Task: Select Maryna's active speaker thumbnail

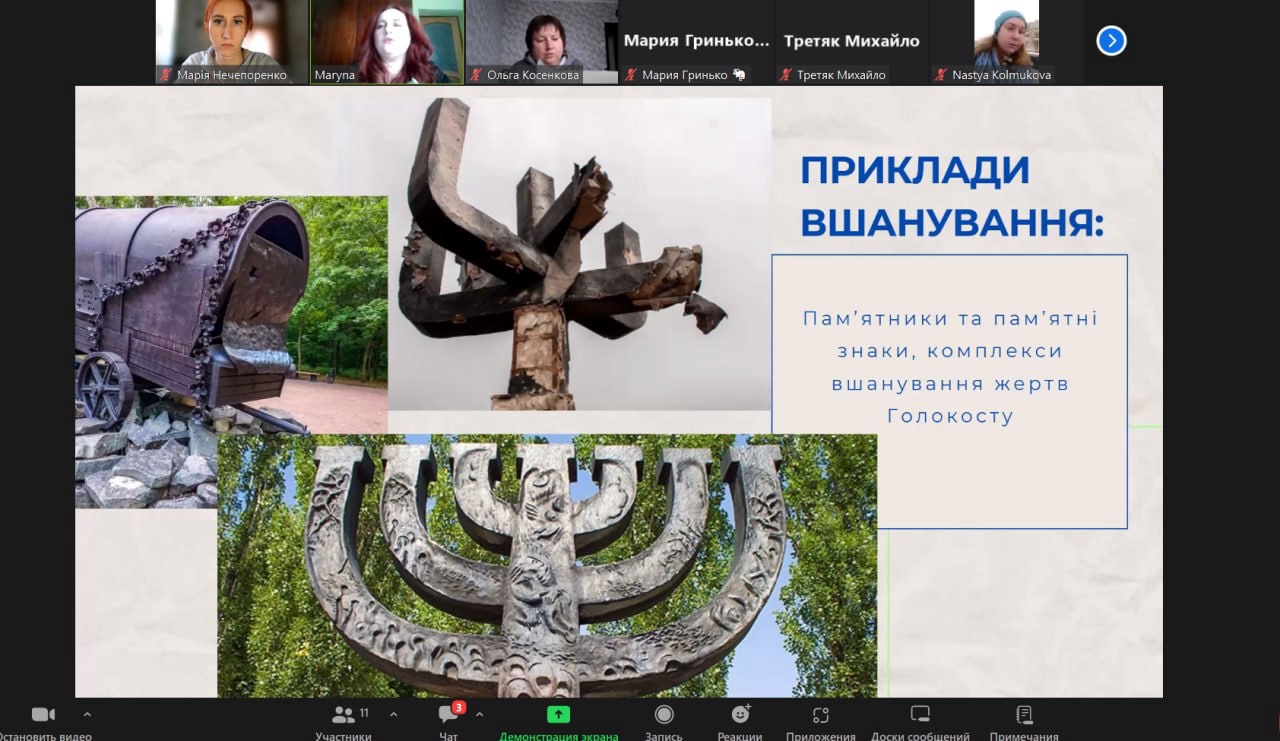Action: click(387, 41)
